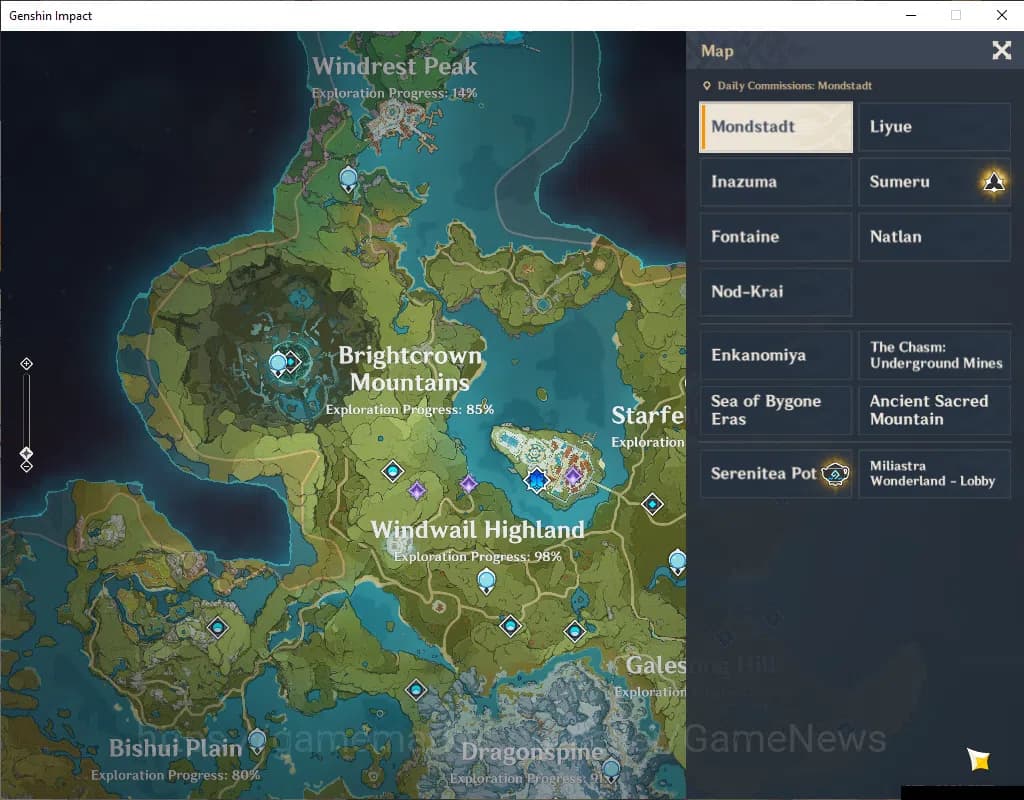Select the Statue of the Seven under Windwail Highland label
Viewport: 1024px width, 800px height.
pyautogui.click(x=486, y=581)
